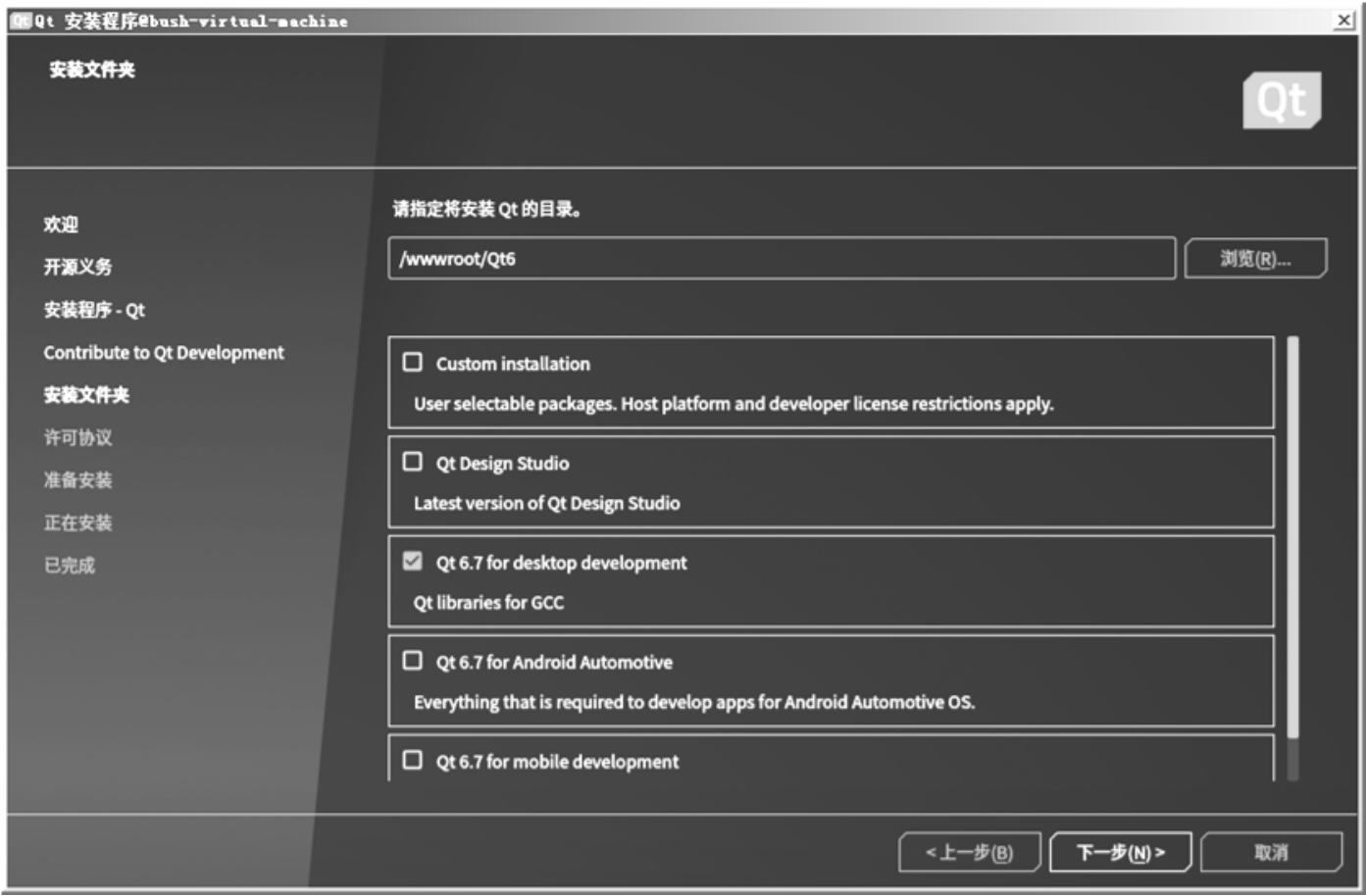1366x896 pixels.
Task: Select the 欢迎 step in sidebar
Action: [x=61, y=224]
